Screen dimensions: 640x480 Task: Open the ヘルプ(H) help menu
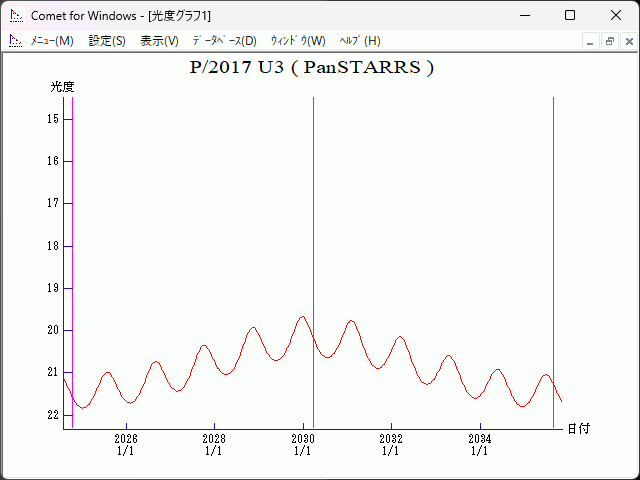pyautogui.click(x=360, y=41)
